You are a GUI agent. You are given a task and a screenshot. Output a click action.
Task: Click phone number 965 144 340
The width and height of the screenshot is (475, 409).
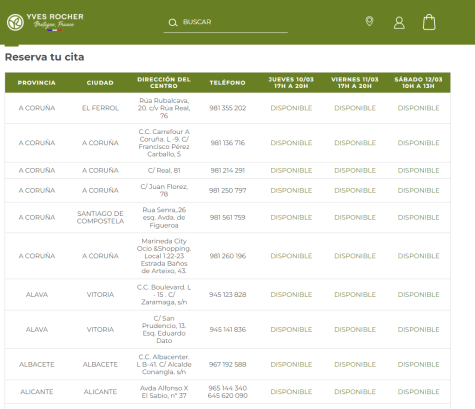coord(227,388)
